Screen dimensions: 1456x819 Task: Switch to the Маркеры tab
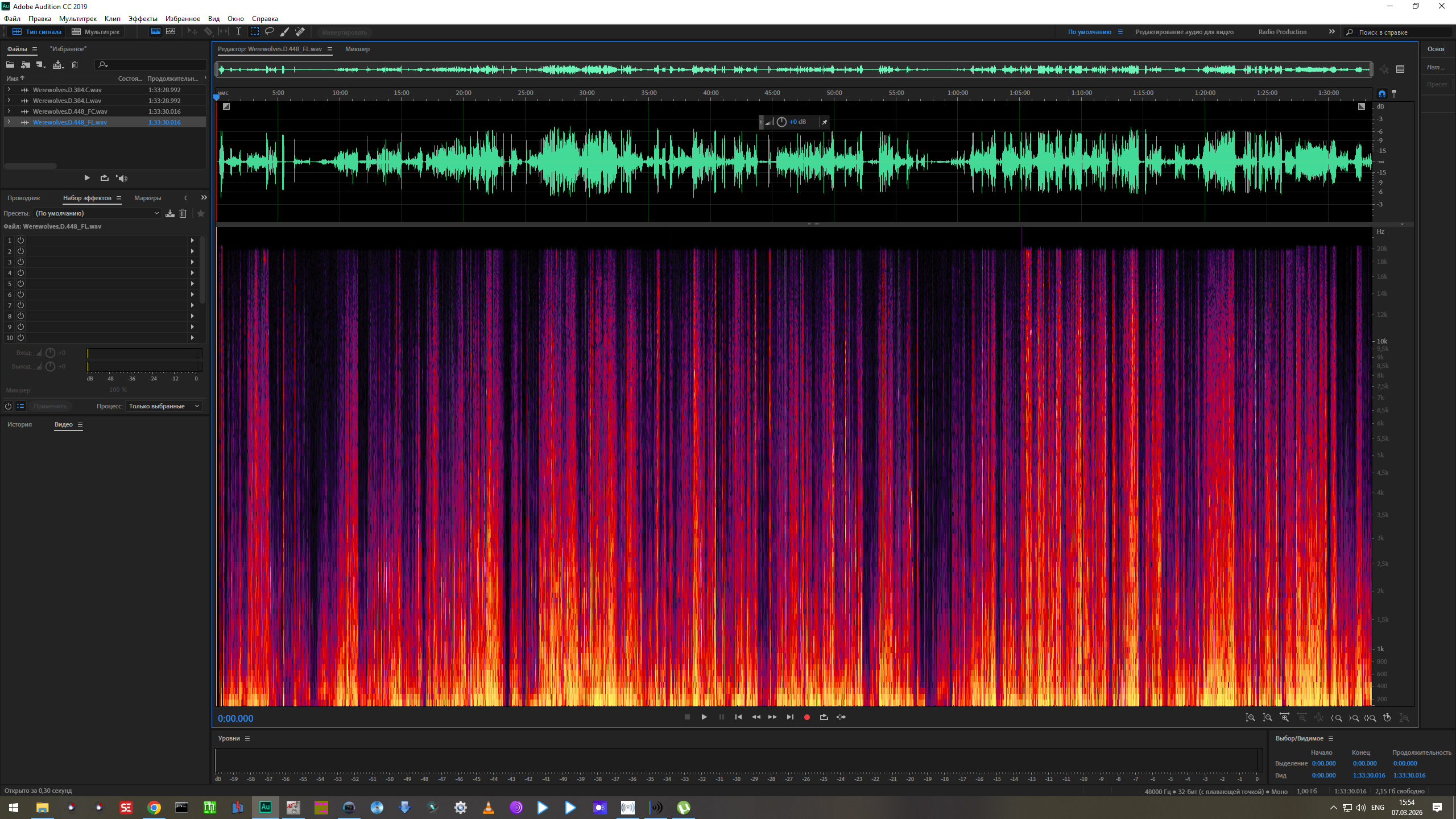pos(147,198)
